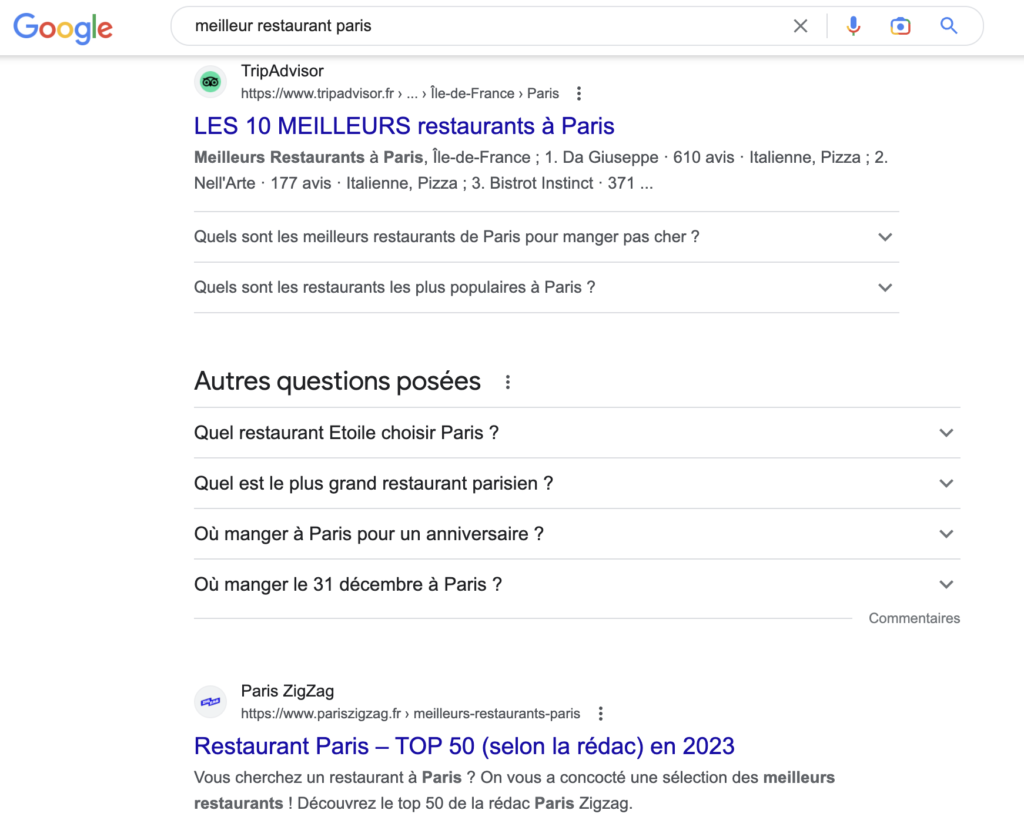Click the Google logo

click(63, 27)
